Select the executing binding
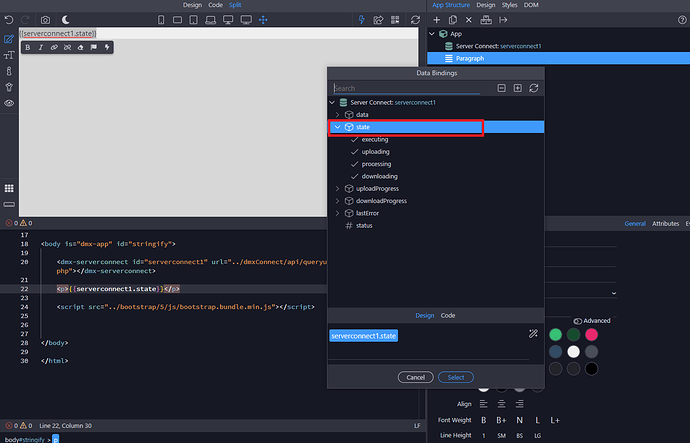 (x=375, y=139)
